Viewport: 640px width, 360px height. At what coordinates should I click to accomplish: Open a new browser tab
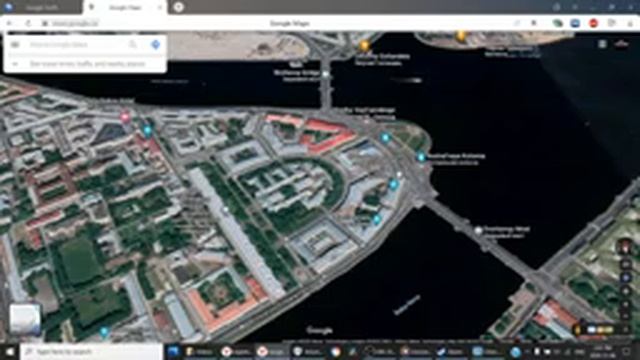[178, 7]
